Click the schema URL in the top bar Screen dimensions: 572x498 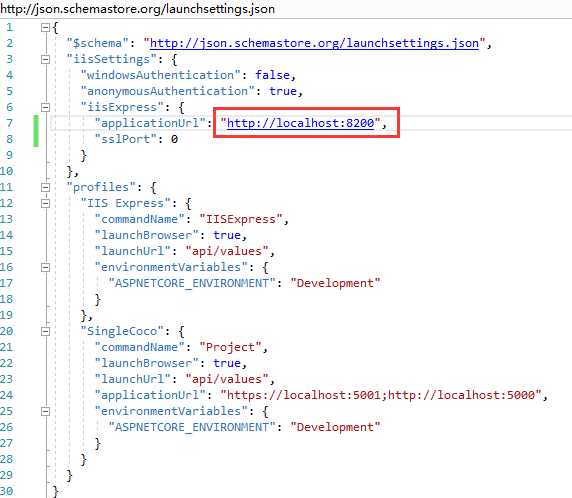click(138, 9)
